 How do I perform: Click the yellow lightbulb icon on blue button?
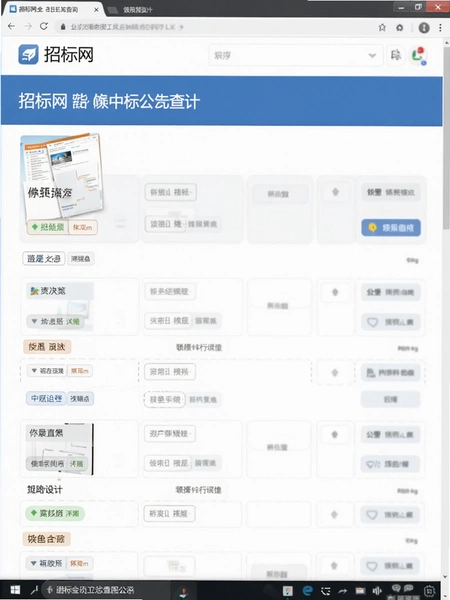coord(372,228)
